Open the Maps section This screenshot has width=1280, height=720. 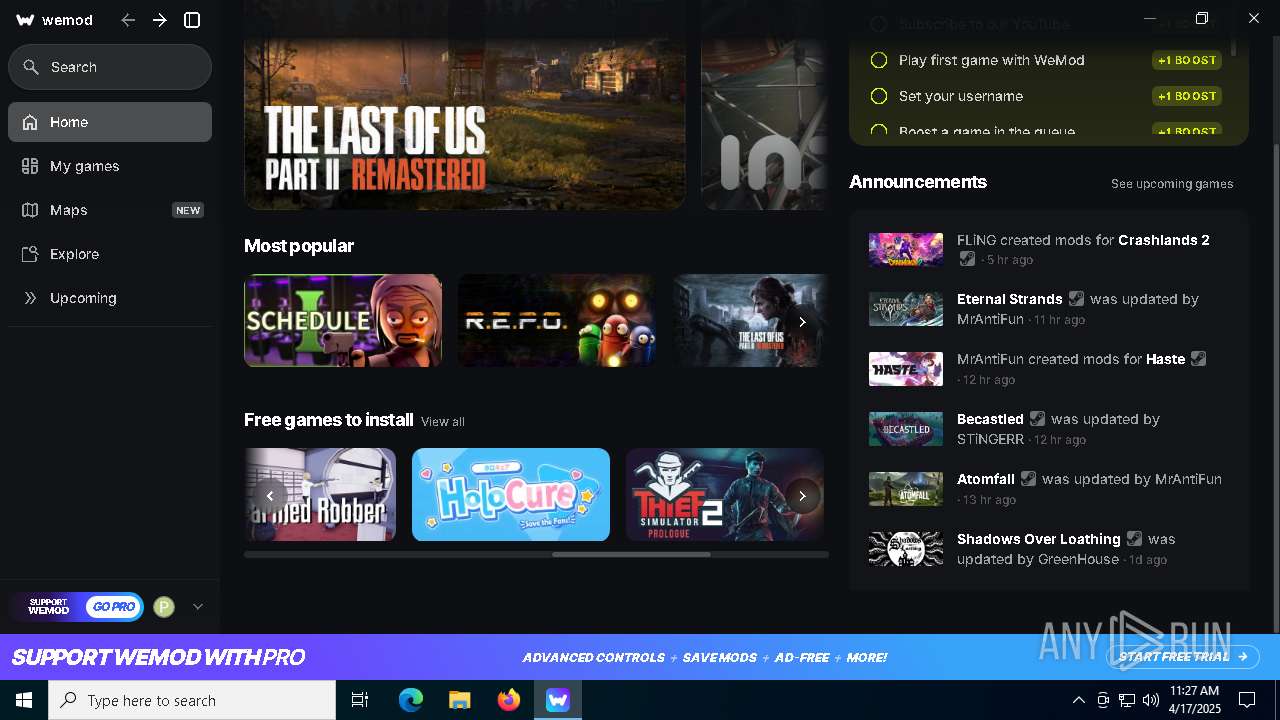click(110, 210)
